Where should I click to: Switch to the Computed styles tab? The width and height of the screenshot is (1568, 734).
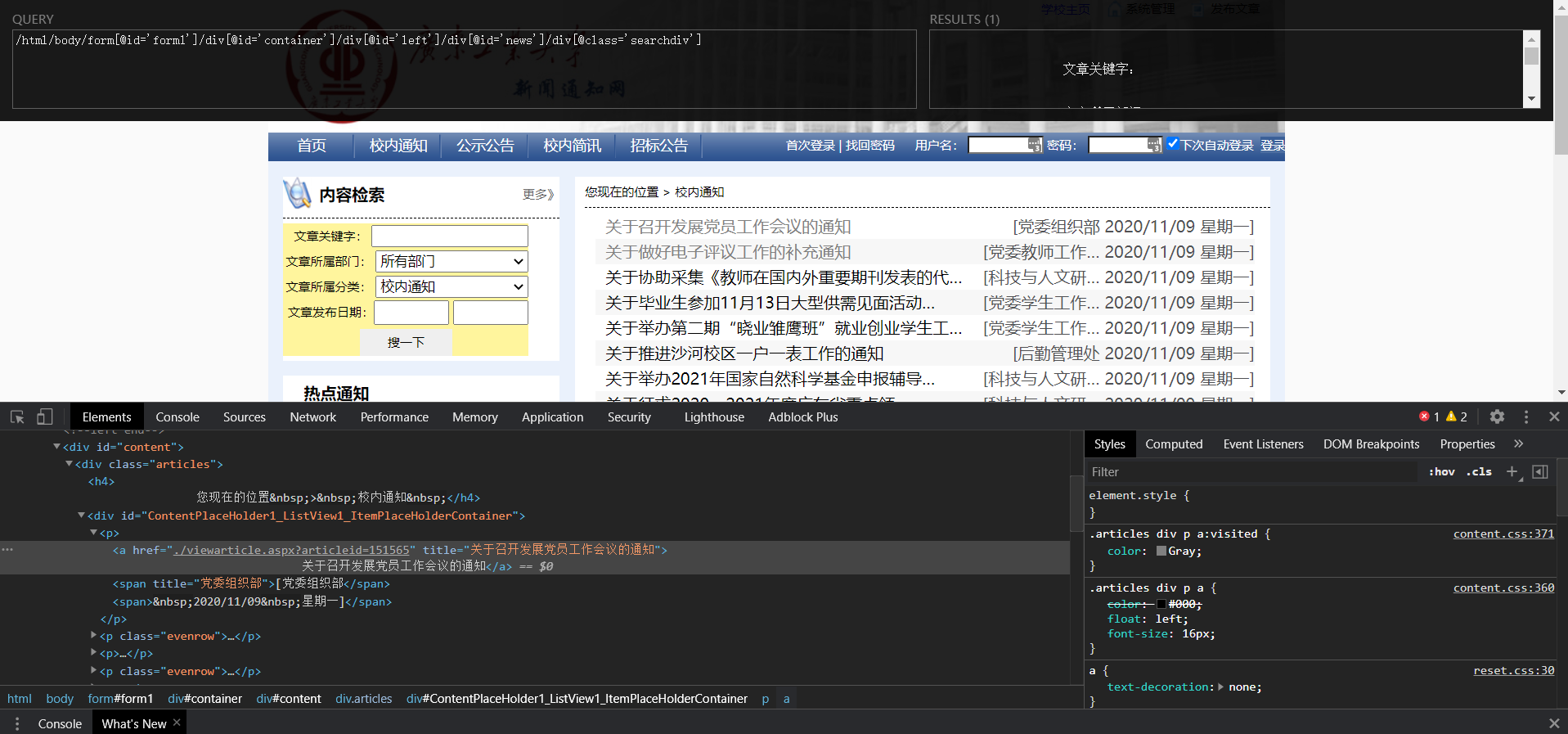click(x=1174, y=444)
